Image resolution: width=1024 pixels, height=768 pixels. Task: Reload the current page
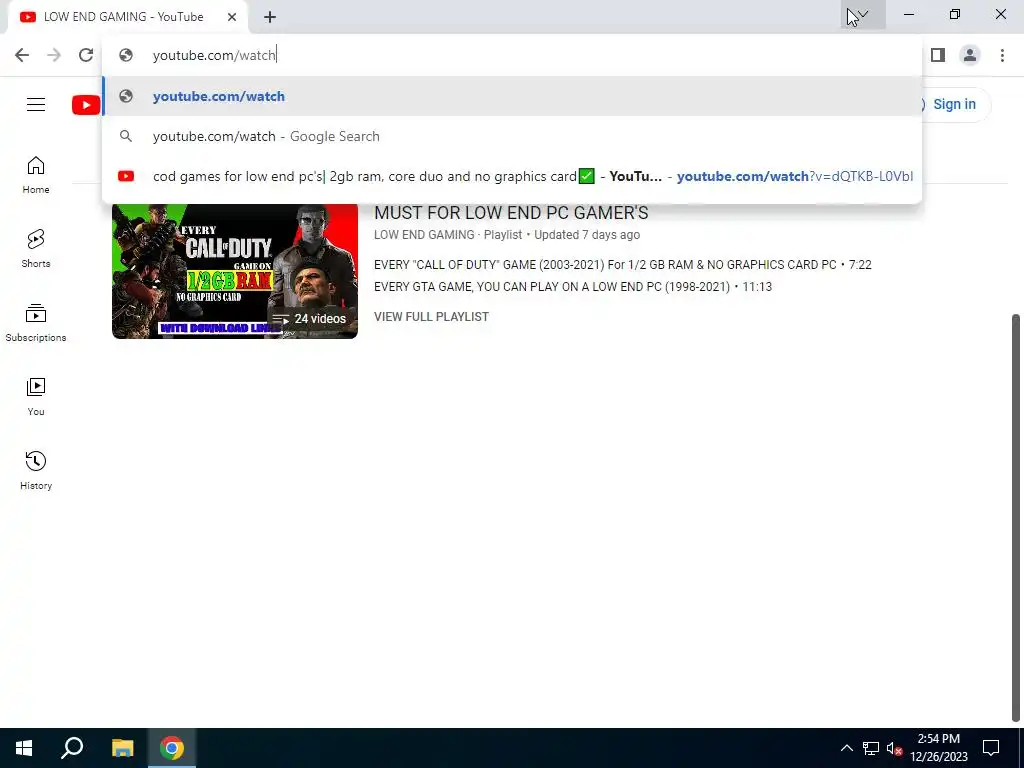coord(86,55)
